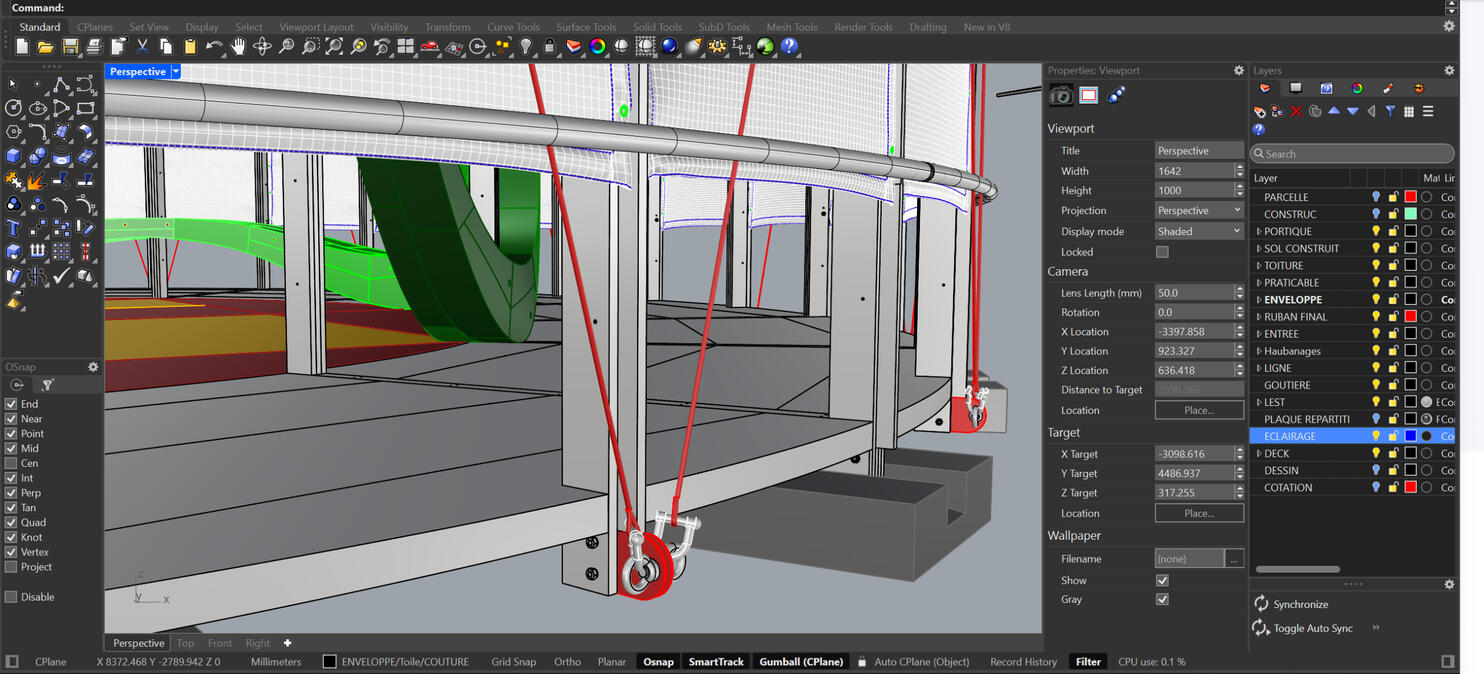Screen dimensions: 1484x674
Task: Click the Synchronize button in Layers panel
Action: [1293, 603]
